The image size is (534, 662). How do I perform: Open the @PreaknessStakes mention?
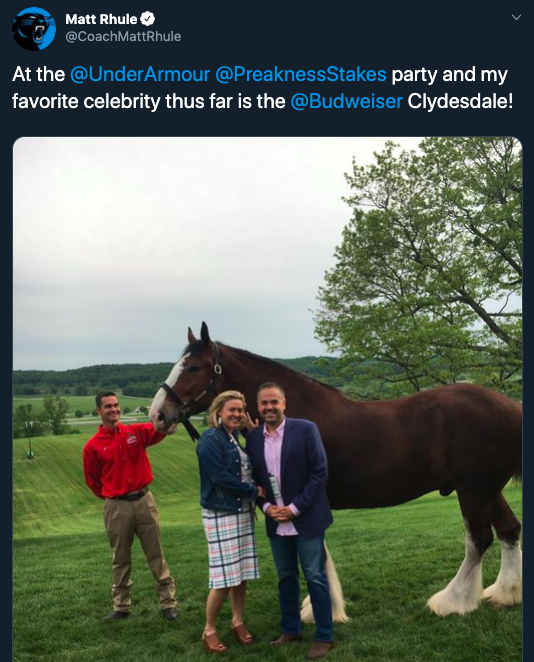click(301, 74)
